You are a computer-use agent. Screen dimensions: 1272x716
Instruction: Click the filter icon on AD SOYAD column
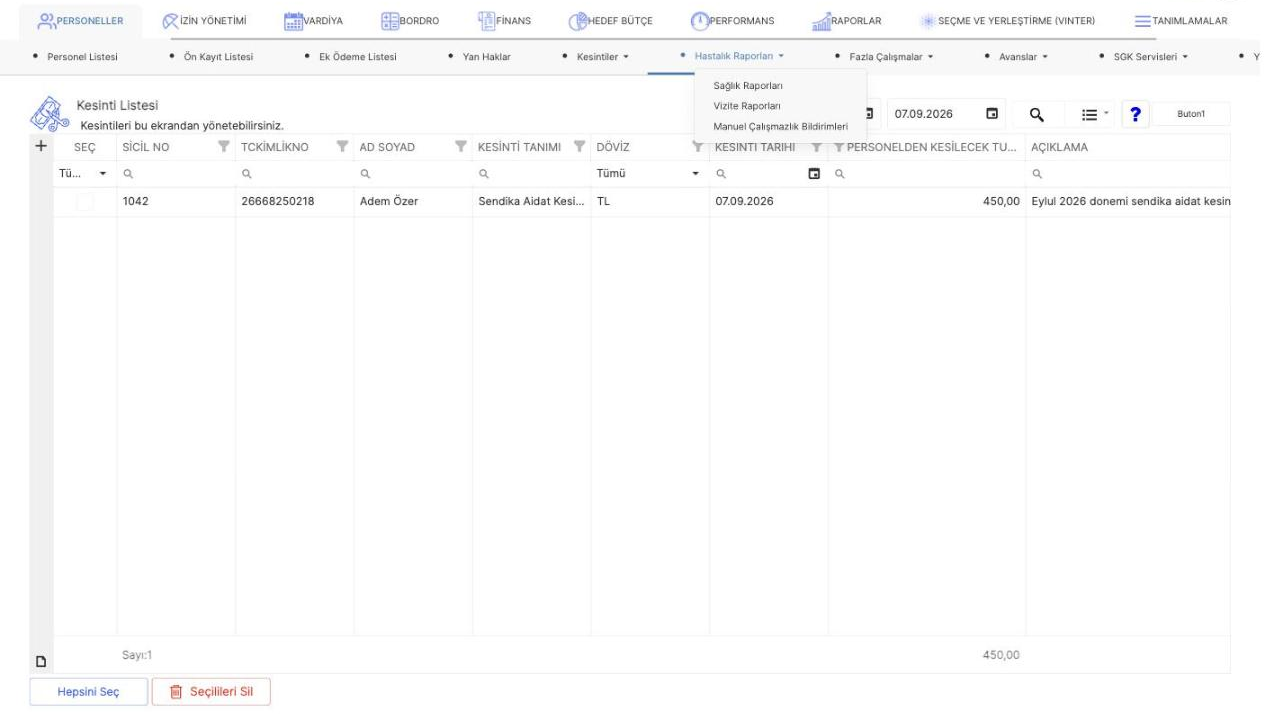point(462,148)
